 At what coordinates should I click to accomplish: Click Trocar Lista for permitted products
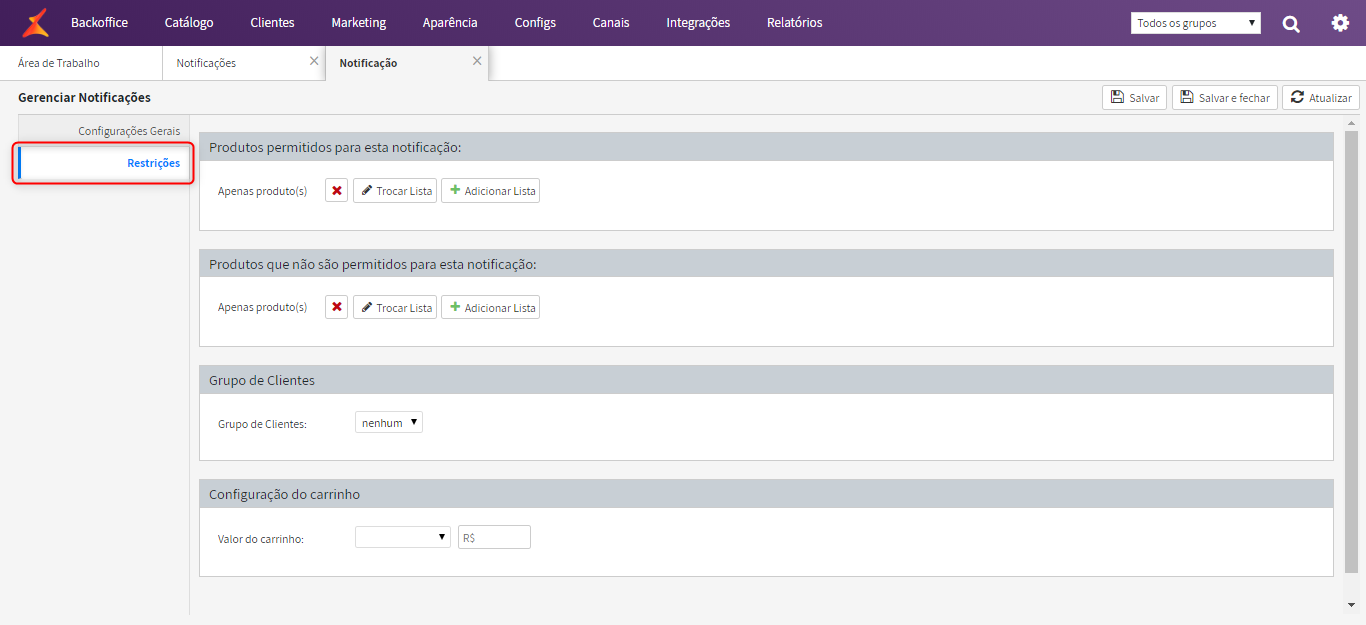point(395,190)
